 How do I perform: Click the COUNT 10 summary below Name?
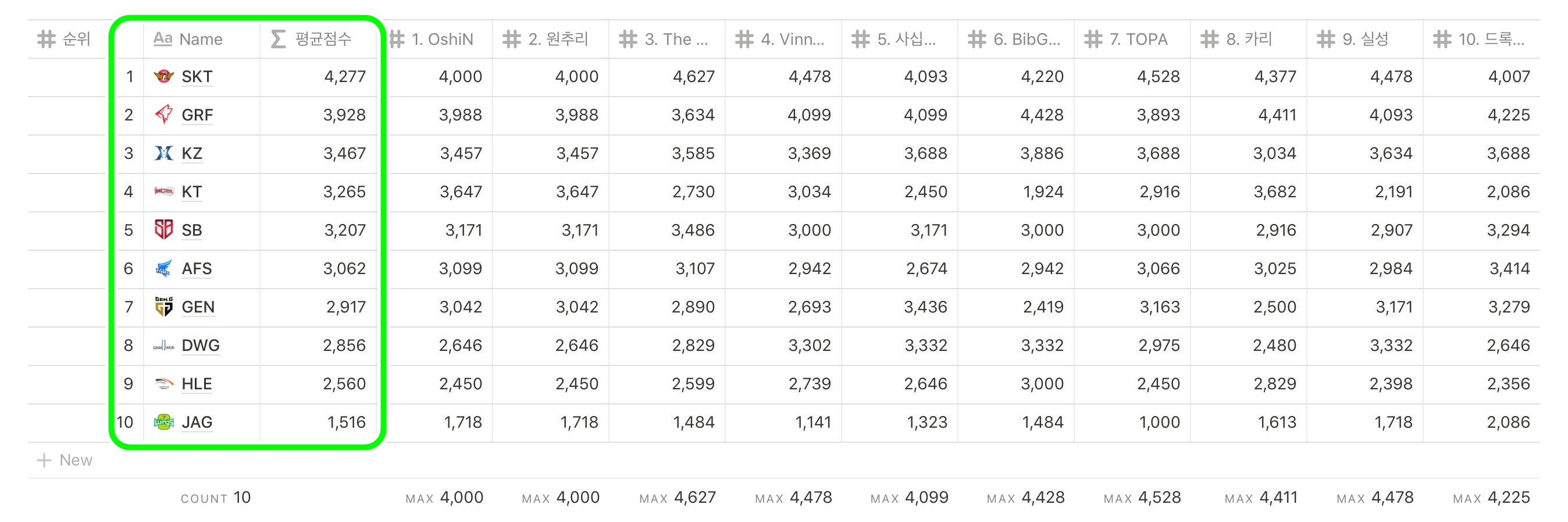(x=215, y=498)
